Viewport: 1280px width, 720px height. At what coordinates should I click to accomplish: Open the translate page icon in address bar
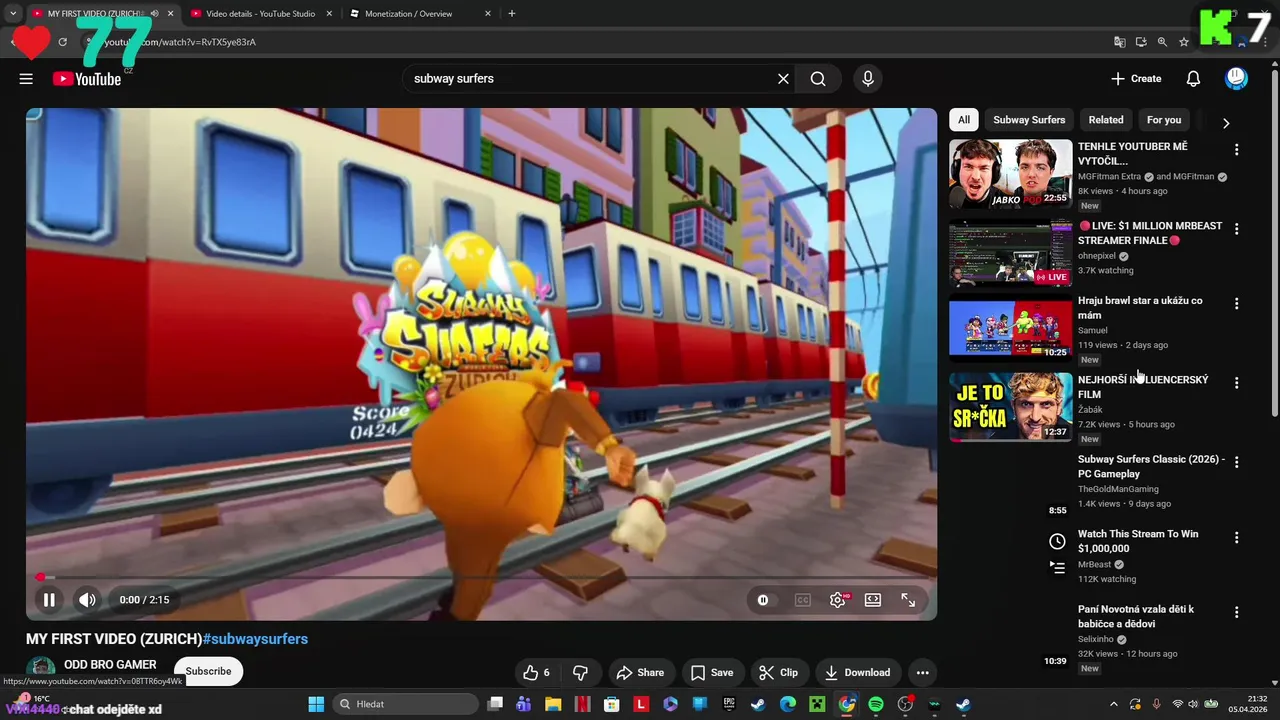[1120, 42]
